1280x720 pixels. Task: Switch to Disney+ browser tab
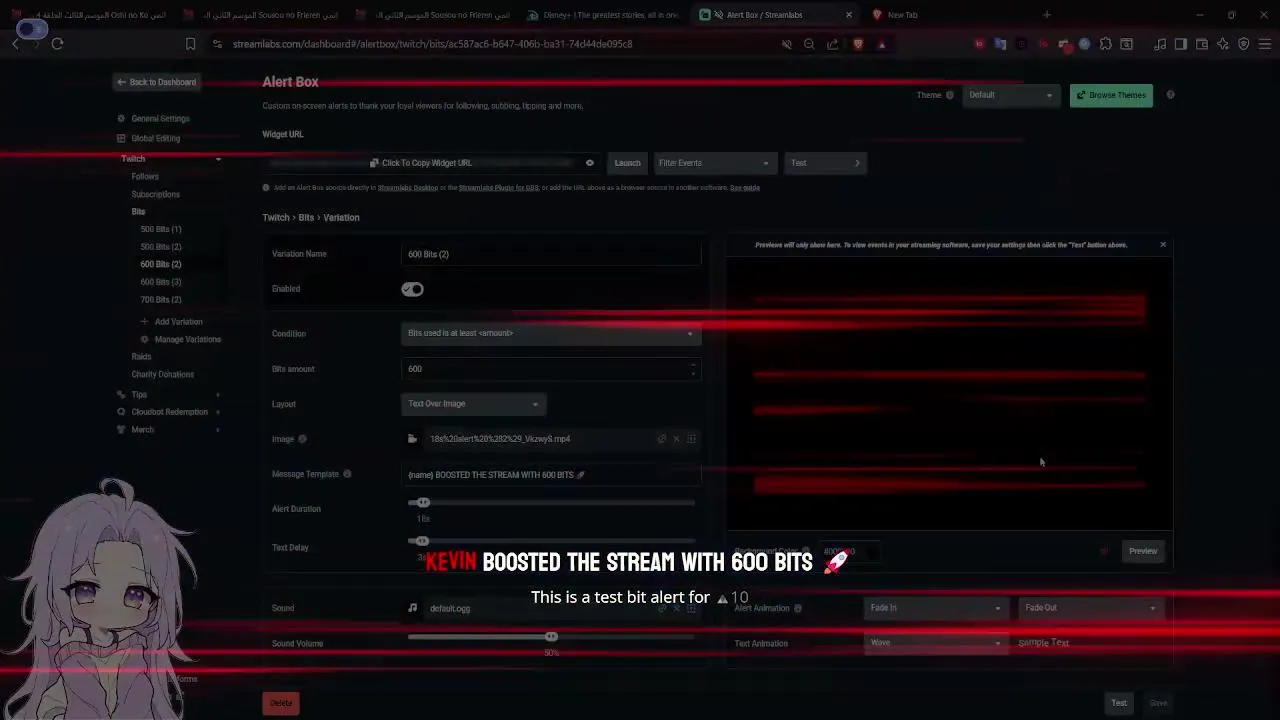click(x=603, y=15)
